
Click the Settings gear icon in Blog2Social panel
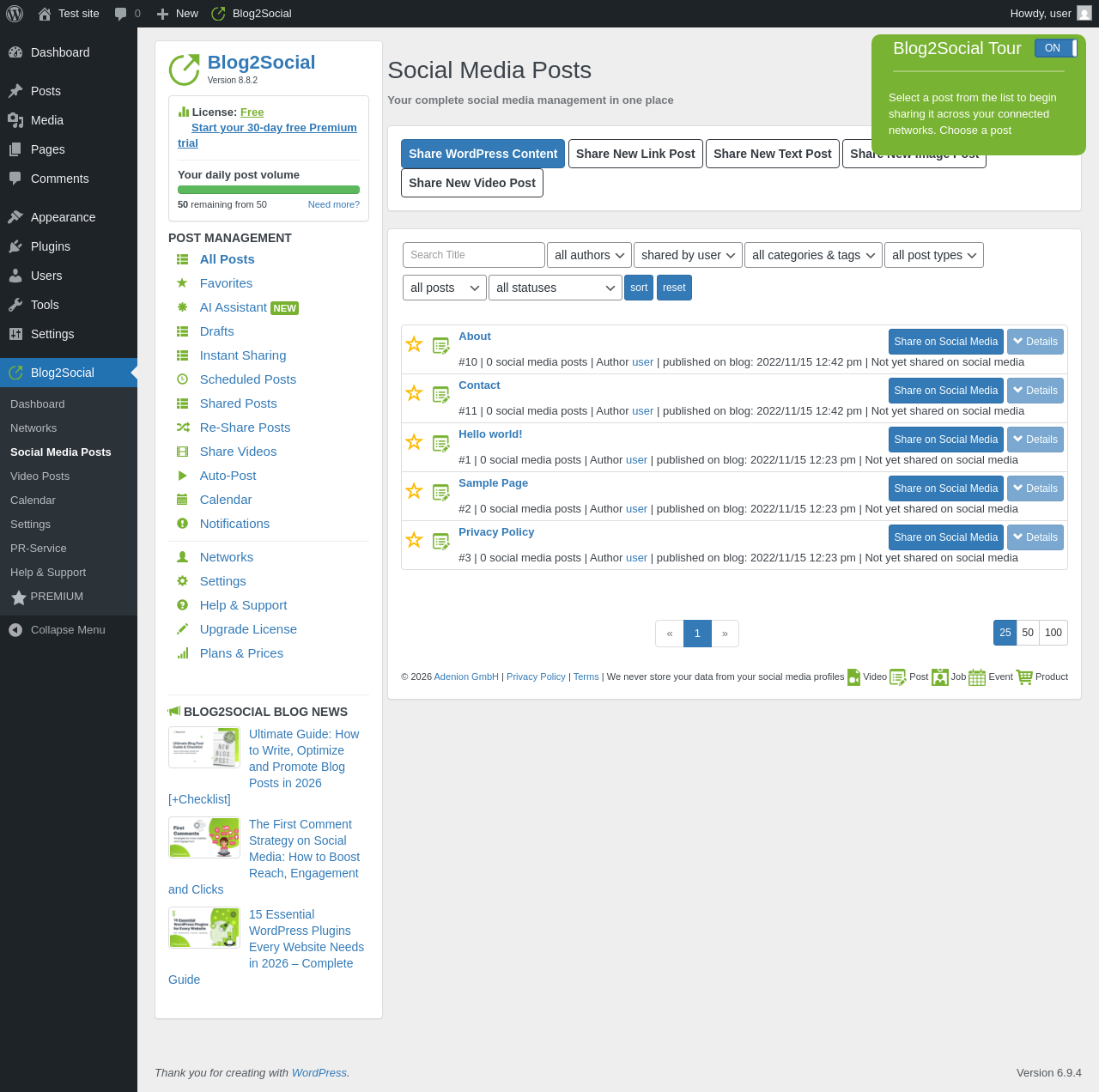(x=182, y=581)
